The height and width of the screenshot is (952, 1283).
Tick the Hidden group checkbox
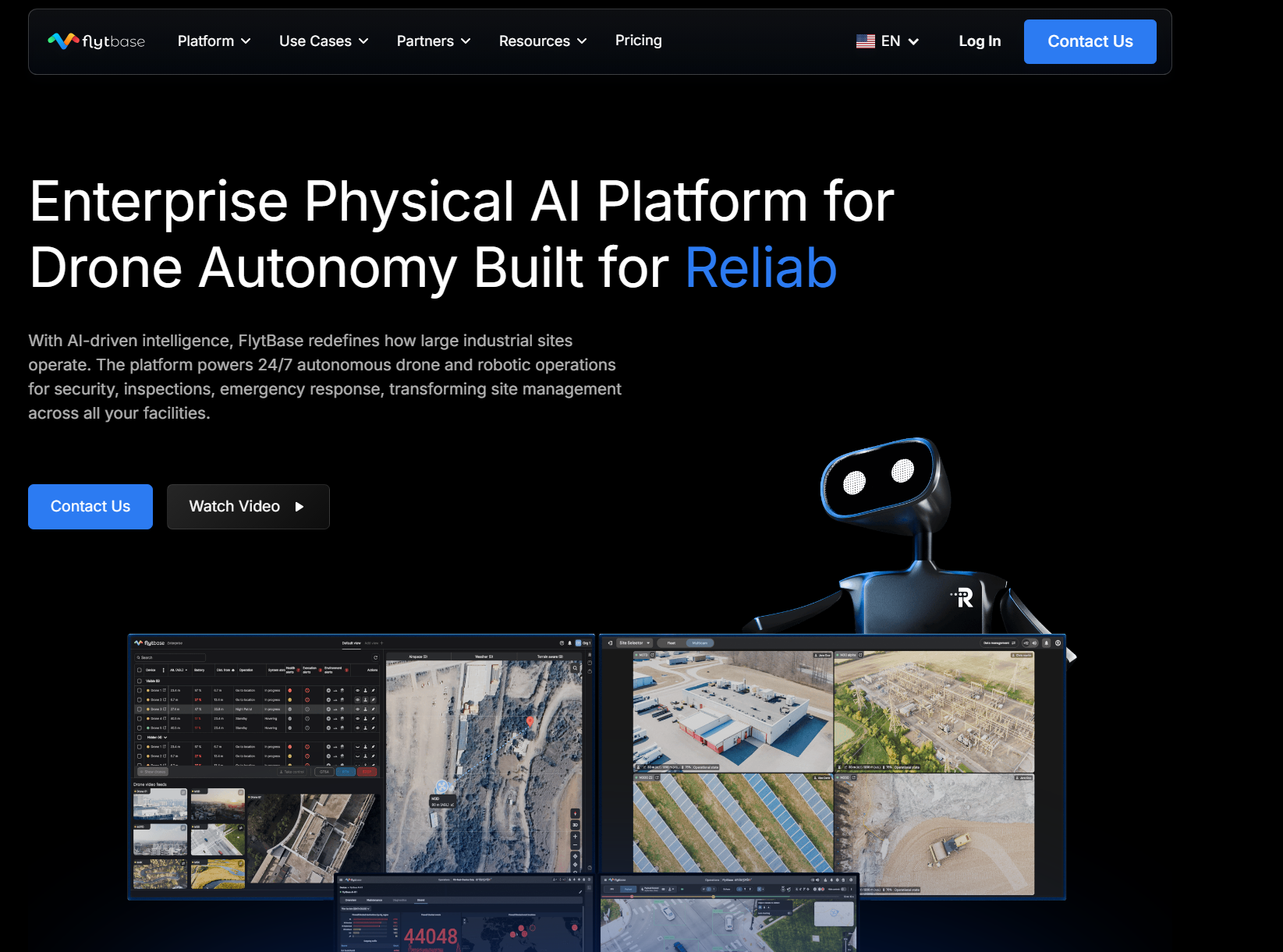click(140, 737)
